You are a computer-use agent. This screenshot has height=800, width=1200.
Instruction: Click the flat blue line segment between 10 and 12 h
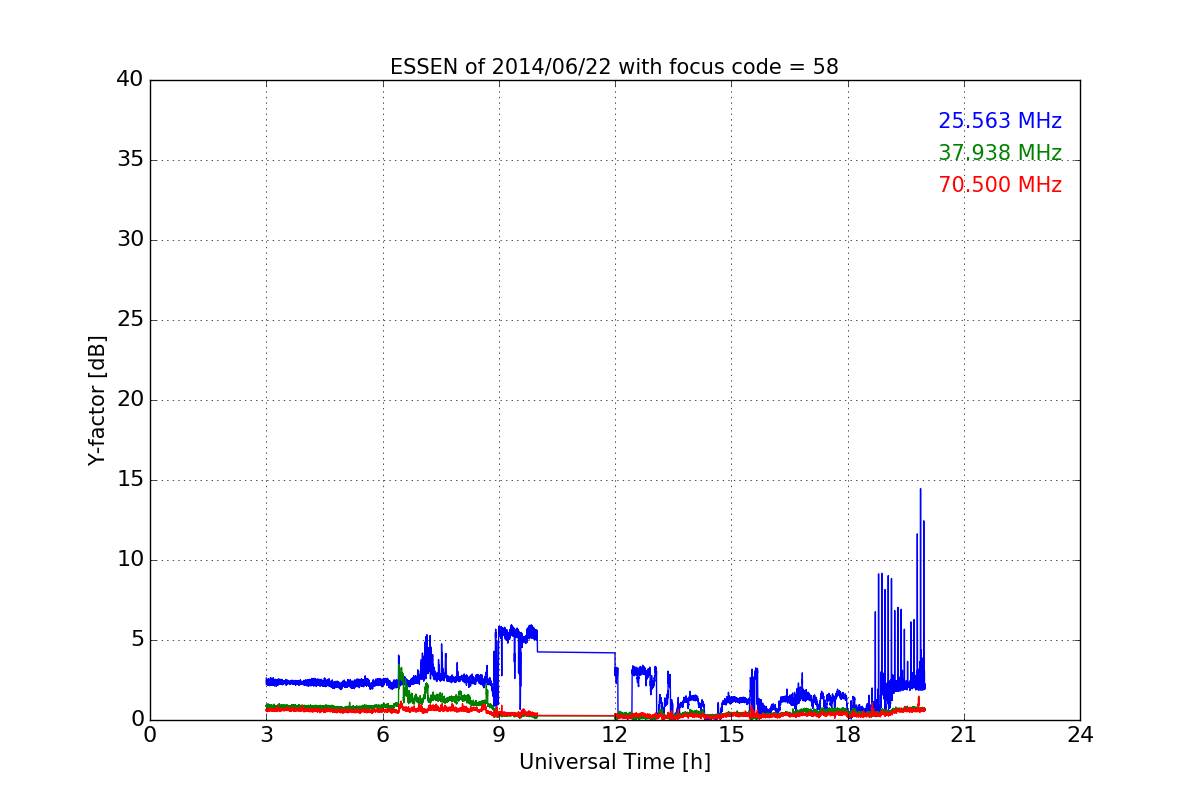pos(576,652)
